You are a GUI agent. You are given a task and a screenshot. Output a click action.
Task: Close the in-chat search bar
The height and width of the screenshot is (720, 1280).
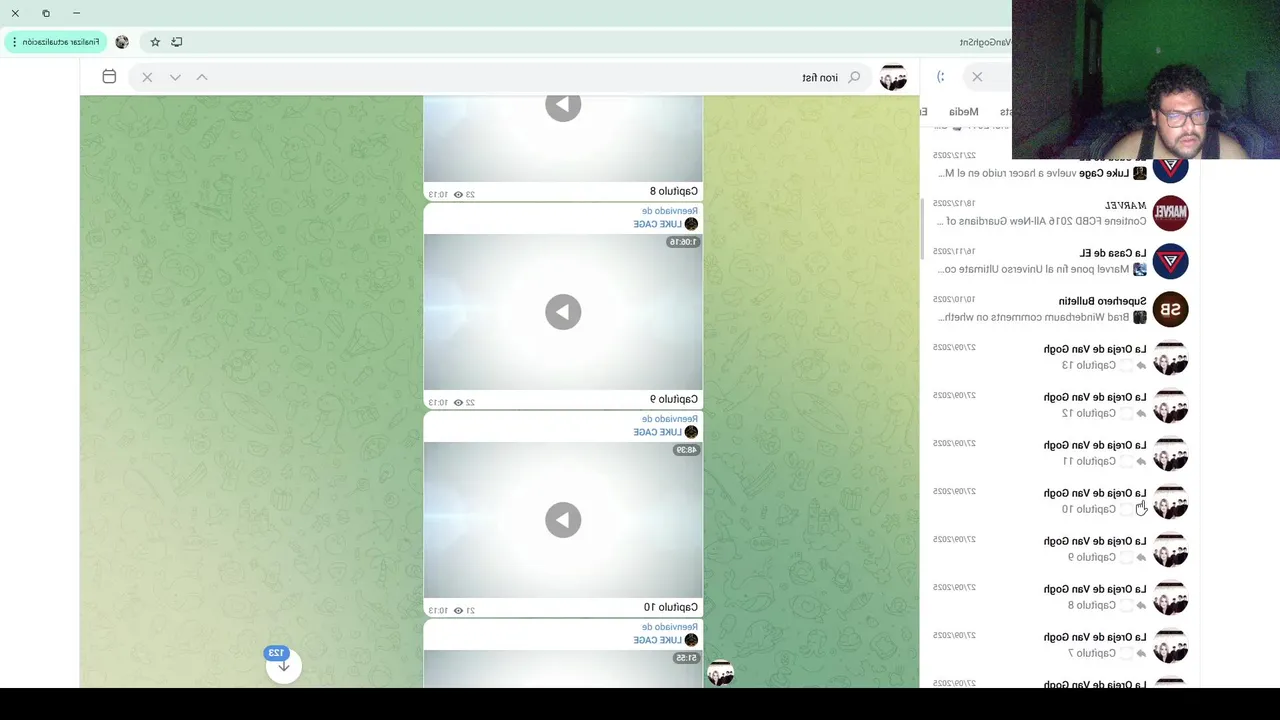click(x=147, y=77)
